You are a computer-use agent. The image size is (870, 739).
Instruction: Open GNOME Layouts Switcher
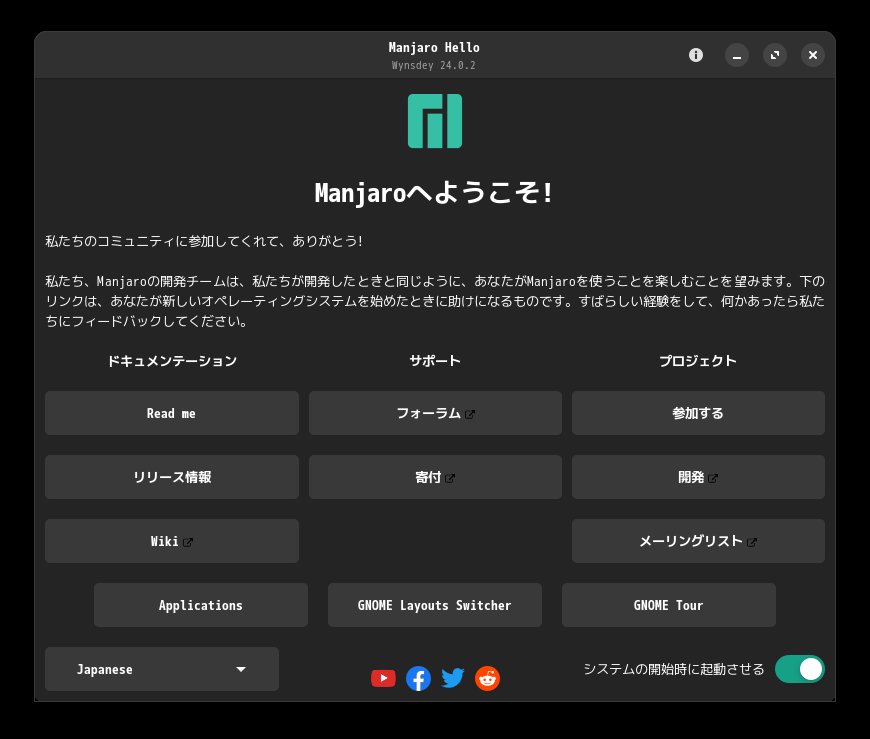[435, 605]
